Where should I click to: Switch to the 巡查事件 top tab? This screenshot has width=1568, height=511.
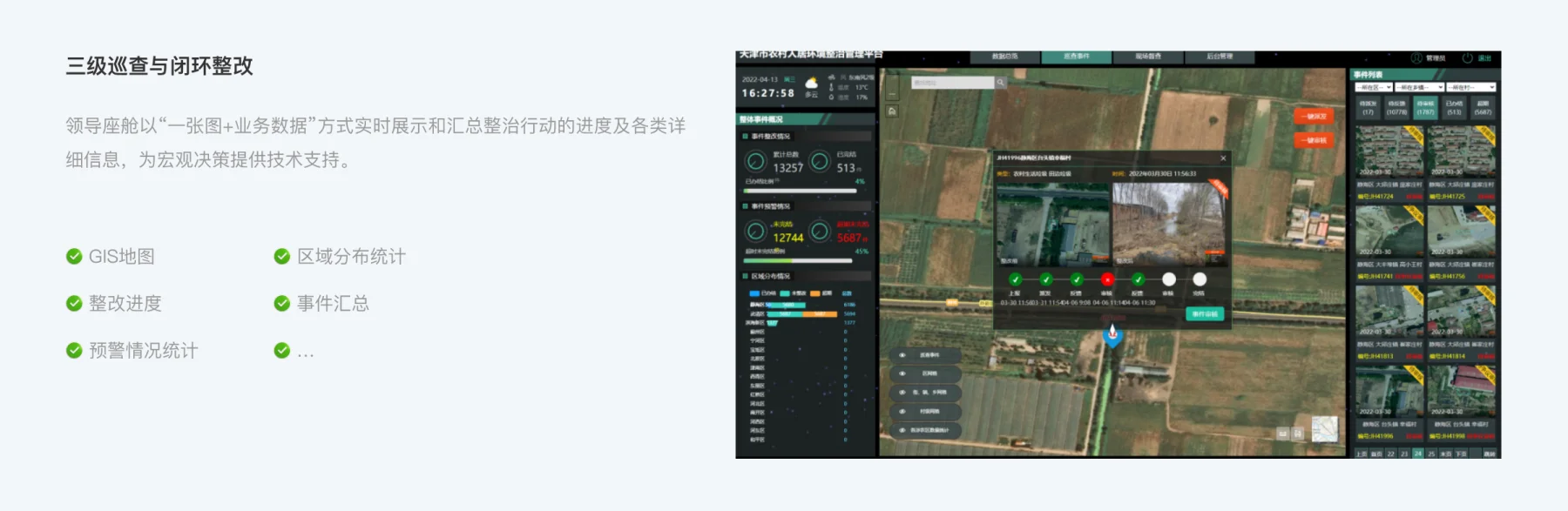click(x=1076, y=57)
